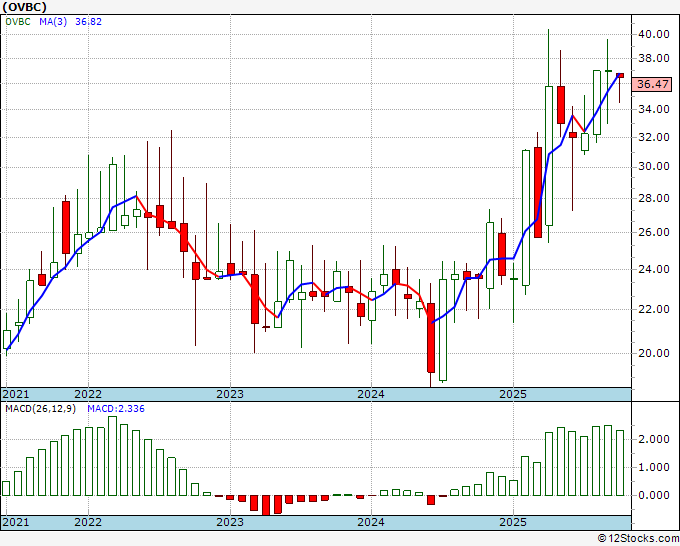Image resolution: width=680 pixels, height=546 pixels.
Task: Click 2025 on the MACD panel timeline
Action: (513, 522)
